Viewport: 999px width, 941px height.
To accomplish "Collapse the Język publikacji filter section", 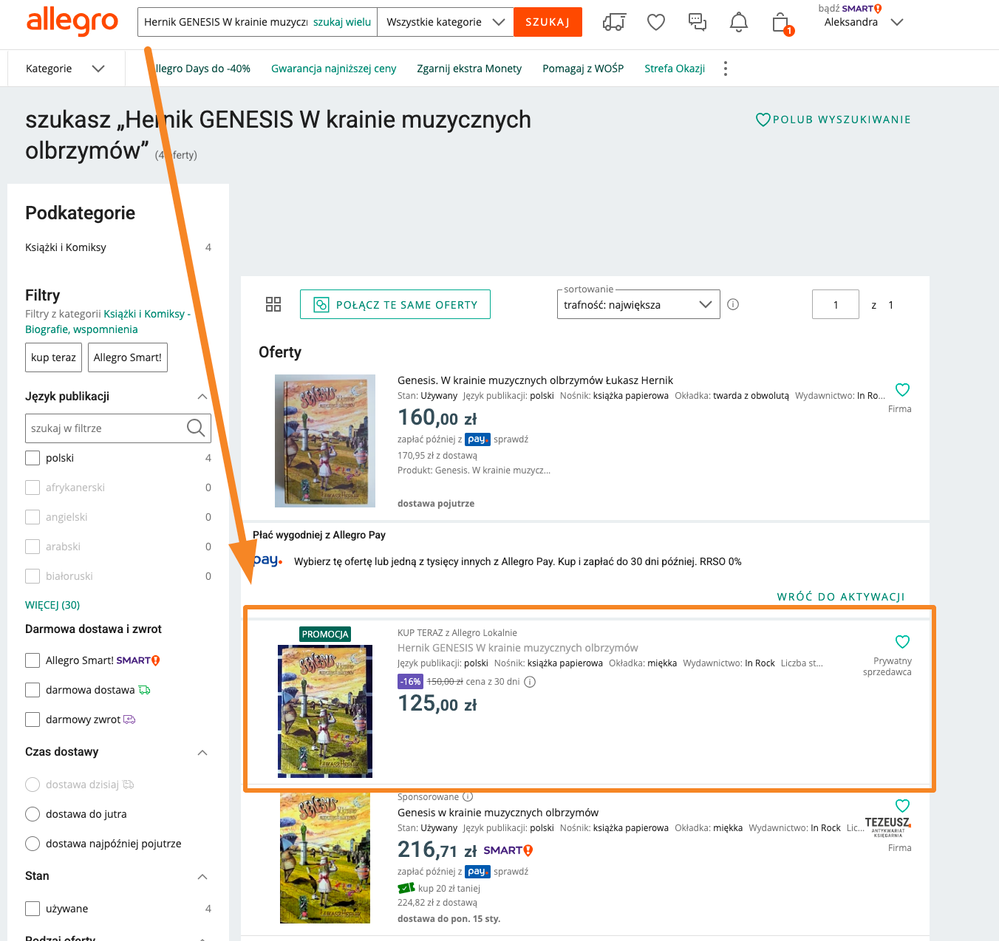I will 203,396.
